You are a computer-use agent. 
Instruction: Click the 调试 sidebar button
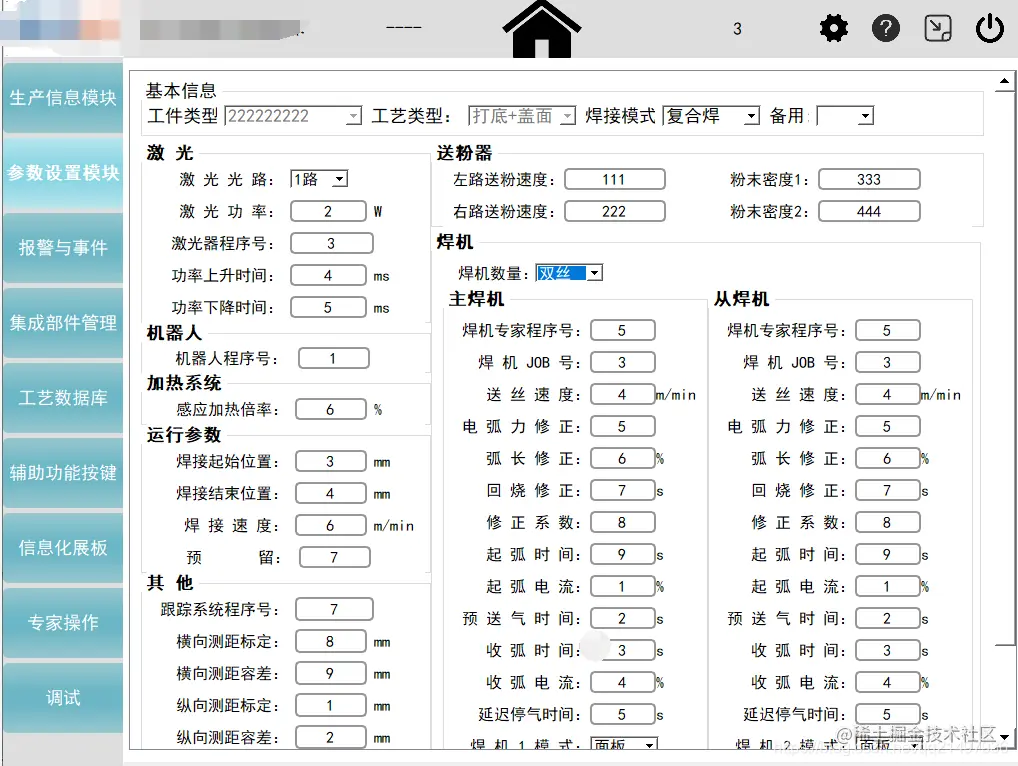(x=63, y=697)
